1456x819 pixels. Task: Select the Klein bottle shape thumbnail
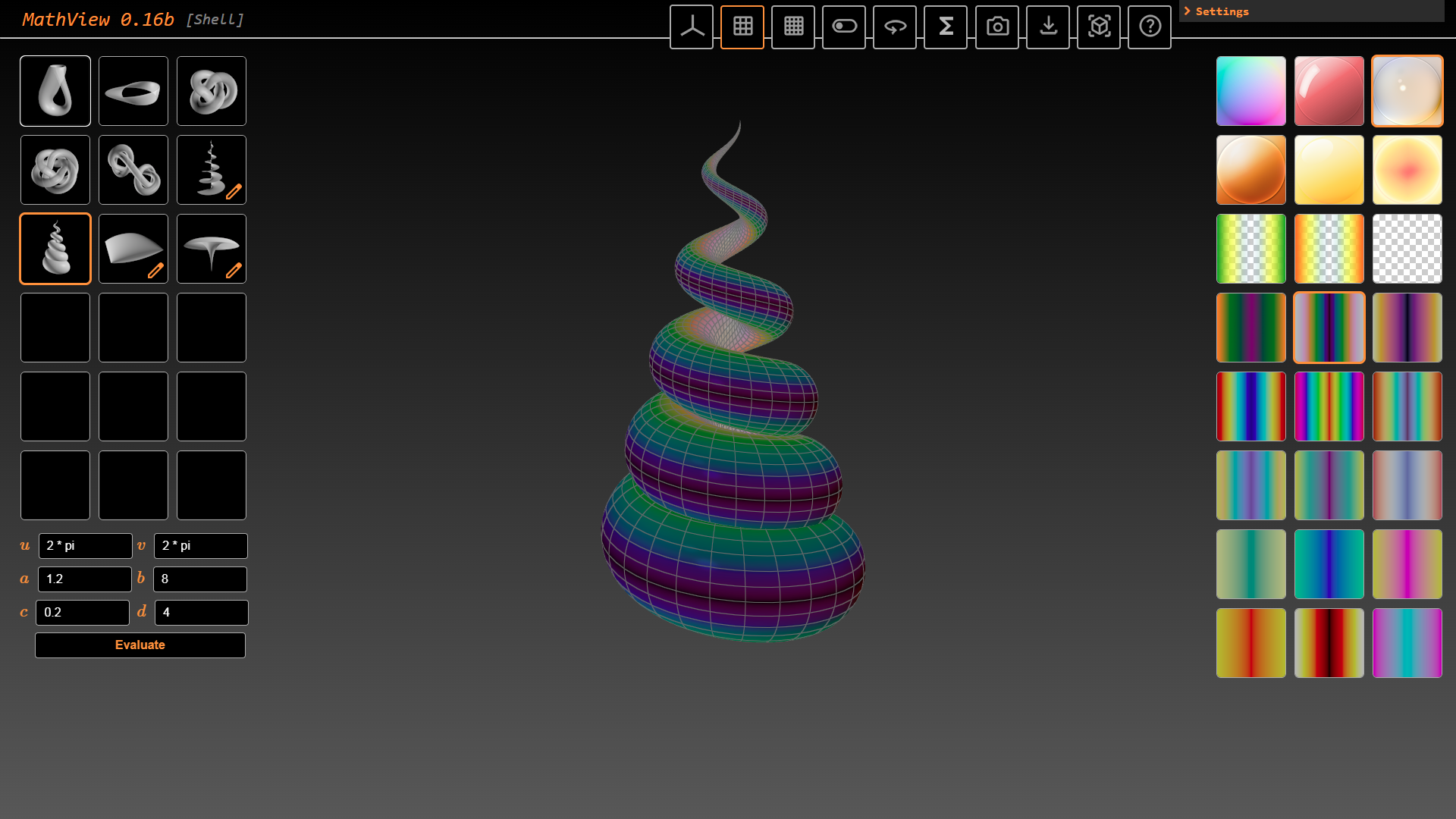55,91
